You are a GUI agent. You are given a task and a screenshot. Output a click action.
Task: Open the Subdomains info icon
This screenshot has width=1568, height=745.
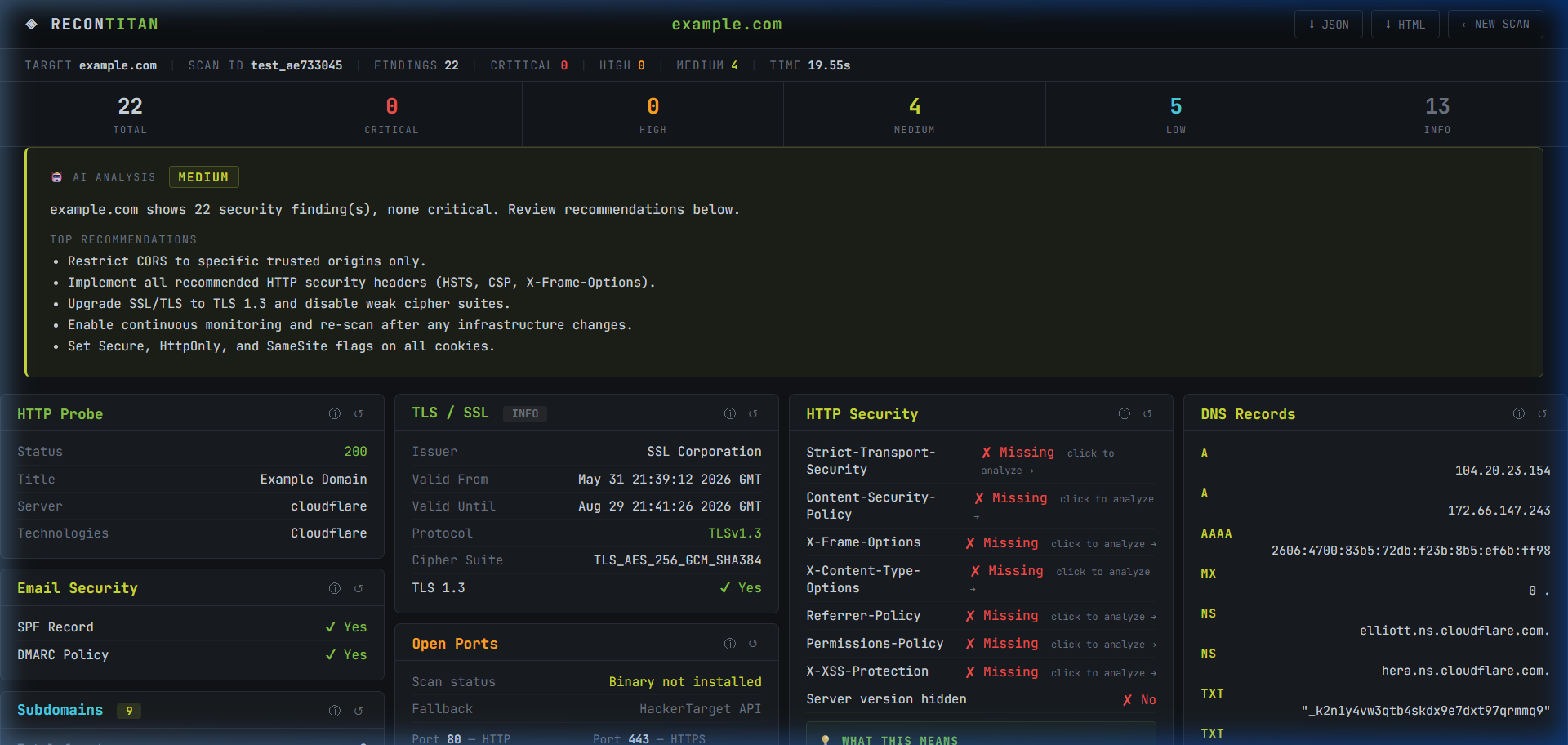[x=335, y=712]
